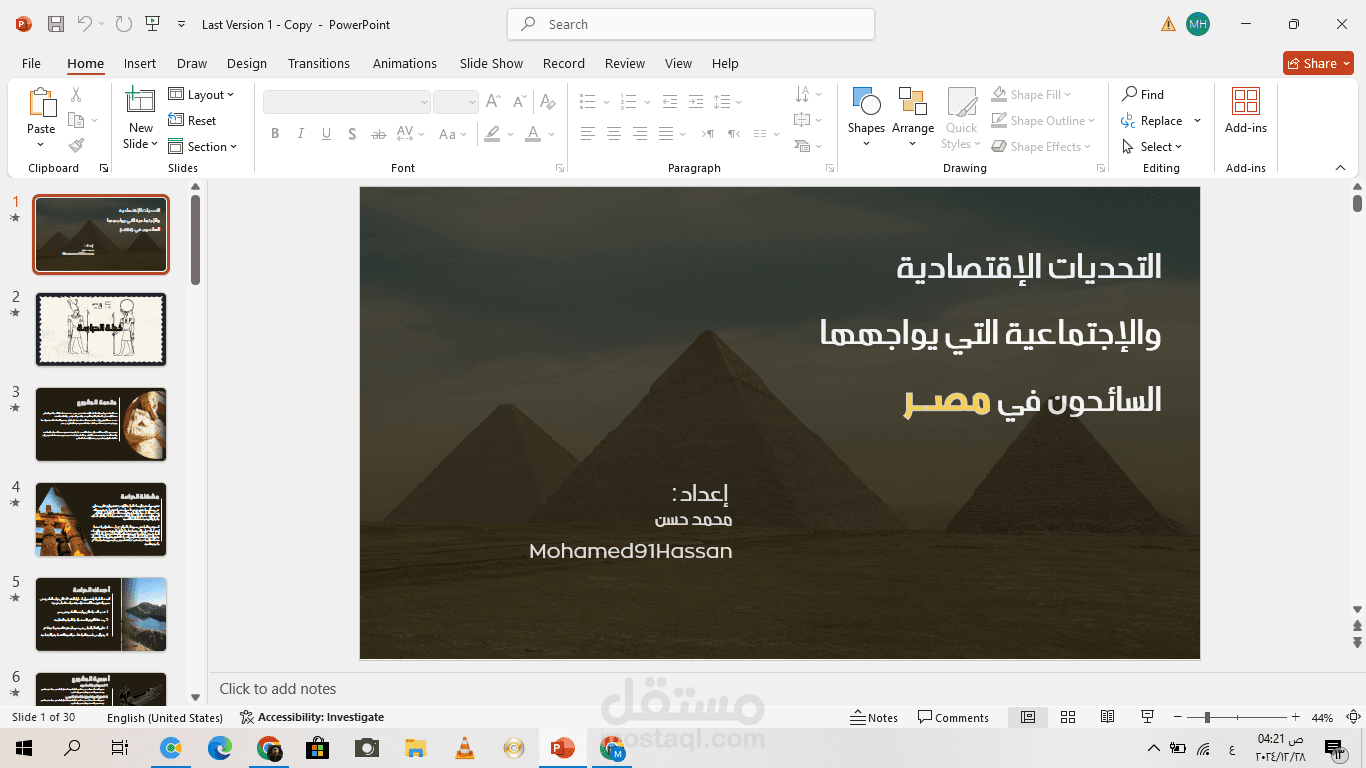Open the Insert tab
Image resolution: width=1366 pixels, height=768 pixels.
coord(140,63)
